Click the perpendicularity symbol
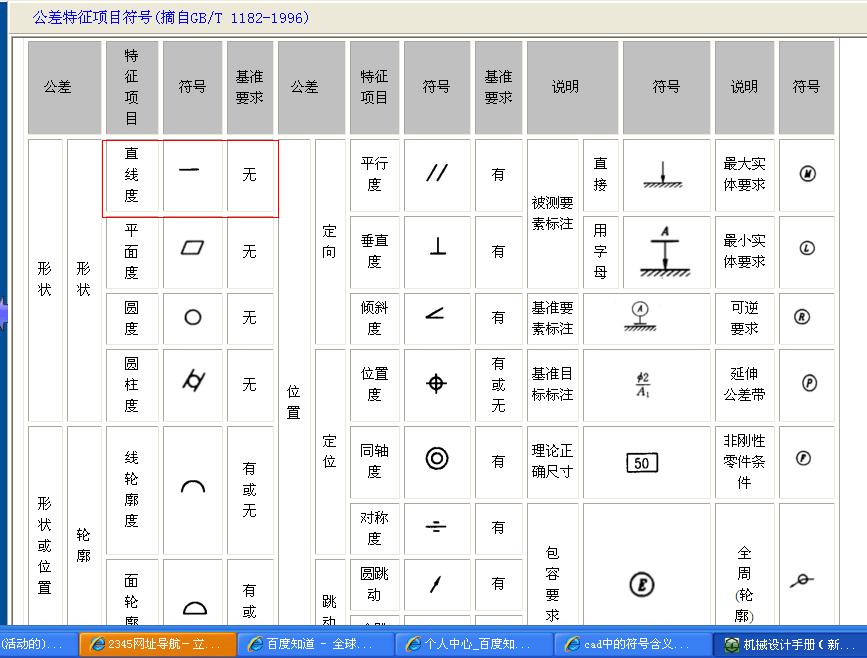 pyautogui.click(x=438, y=246)
